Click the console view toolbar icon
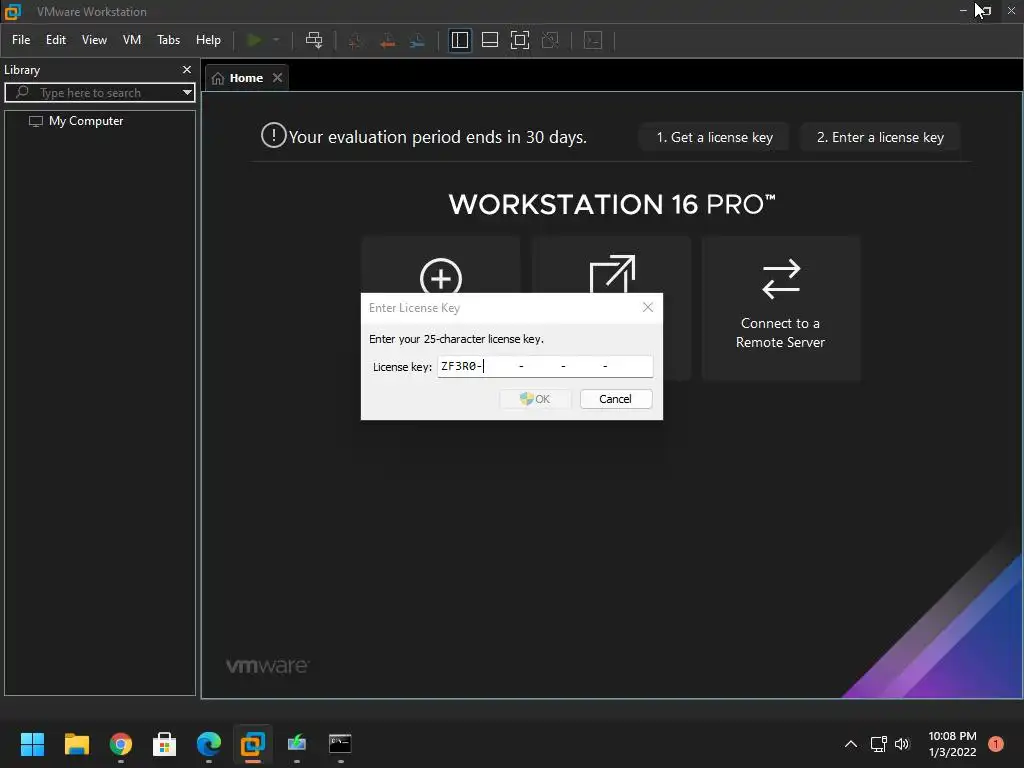Viewport: 1024px width, 768px height. [593, 40]
